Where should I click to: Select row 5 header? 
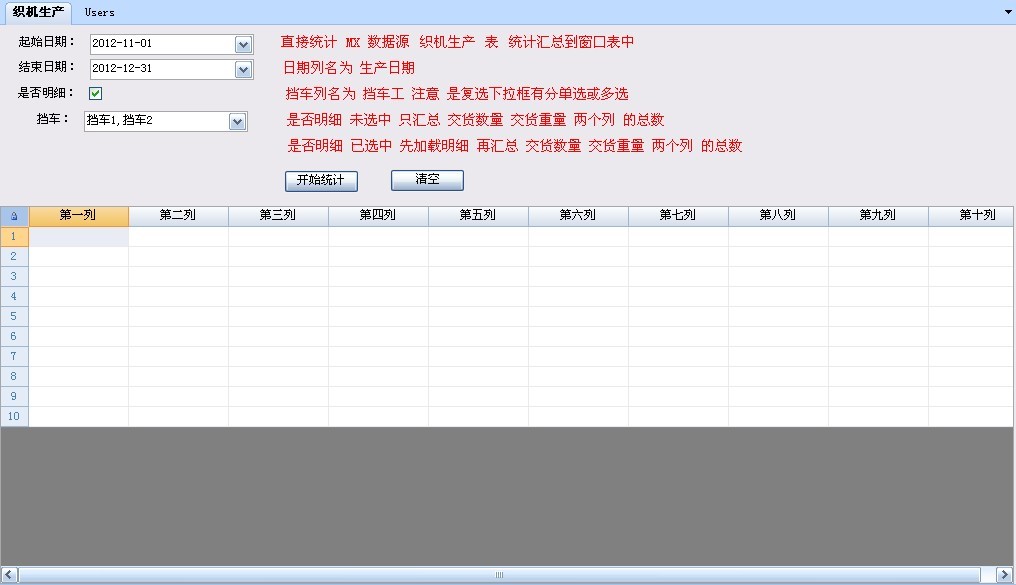point(14,316)
